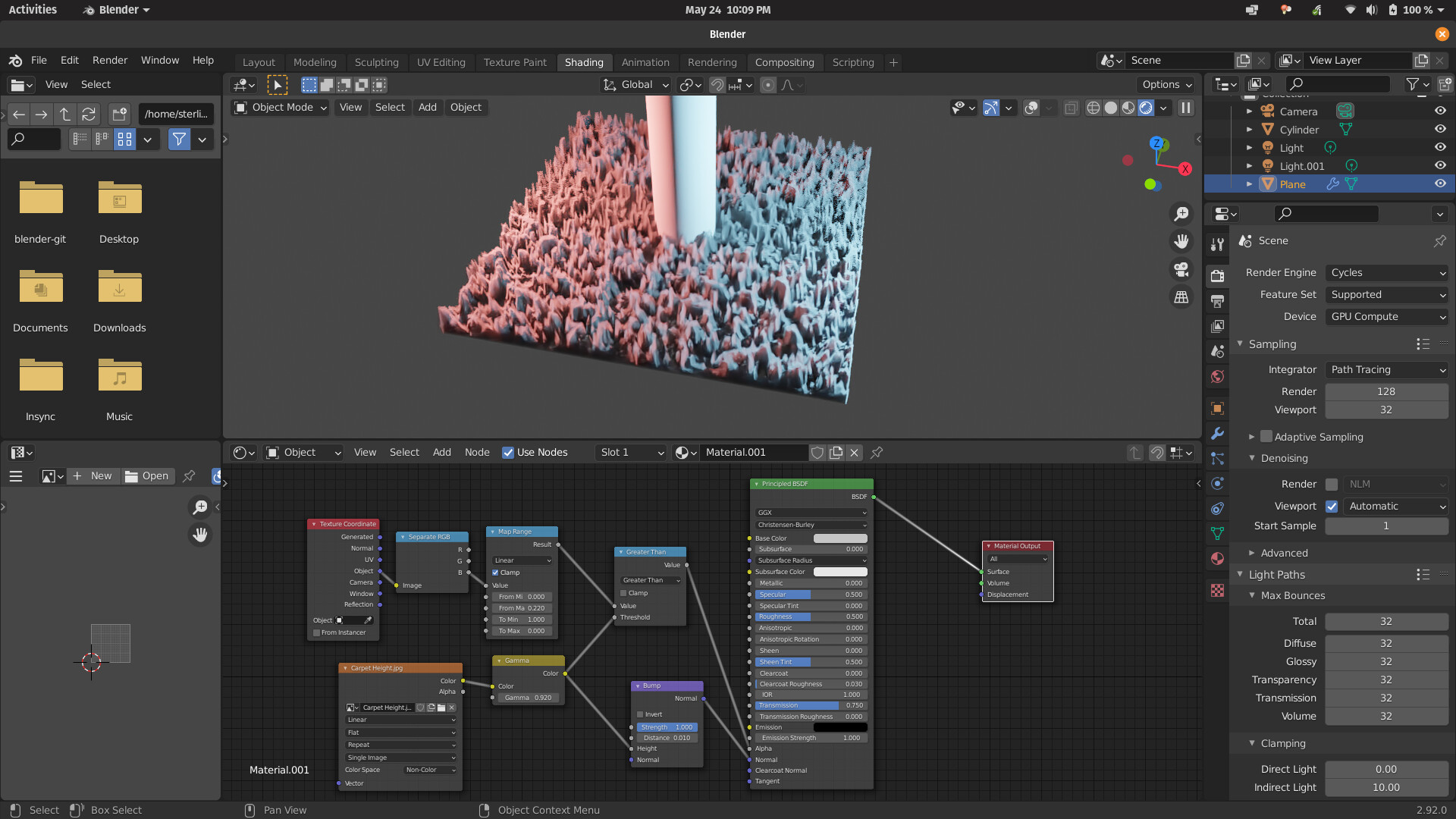Click Base Color swatch in Principled BSDF

coord(840,538)
